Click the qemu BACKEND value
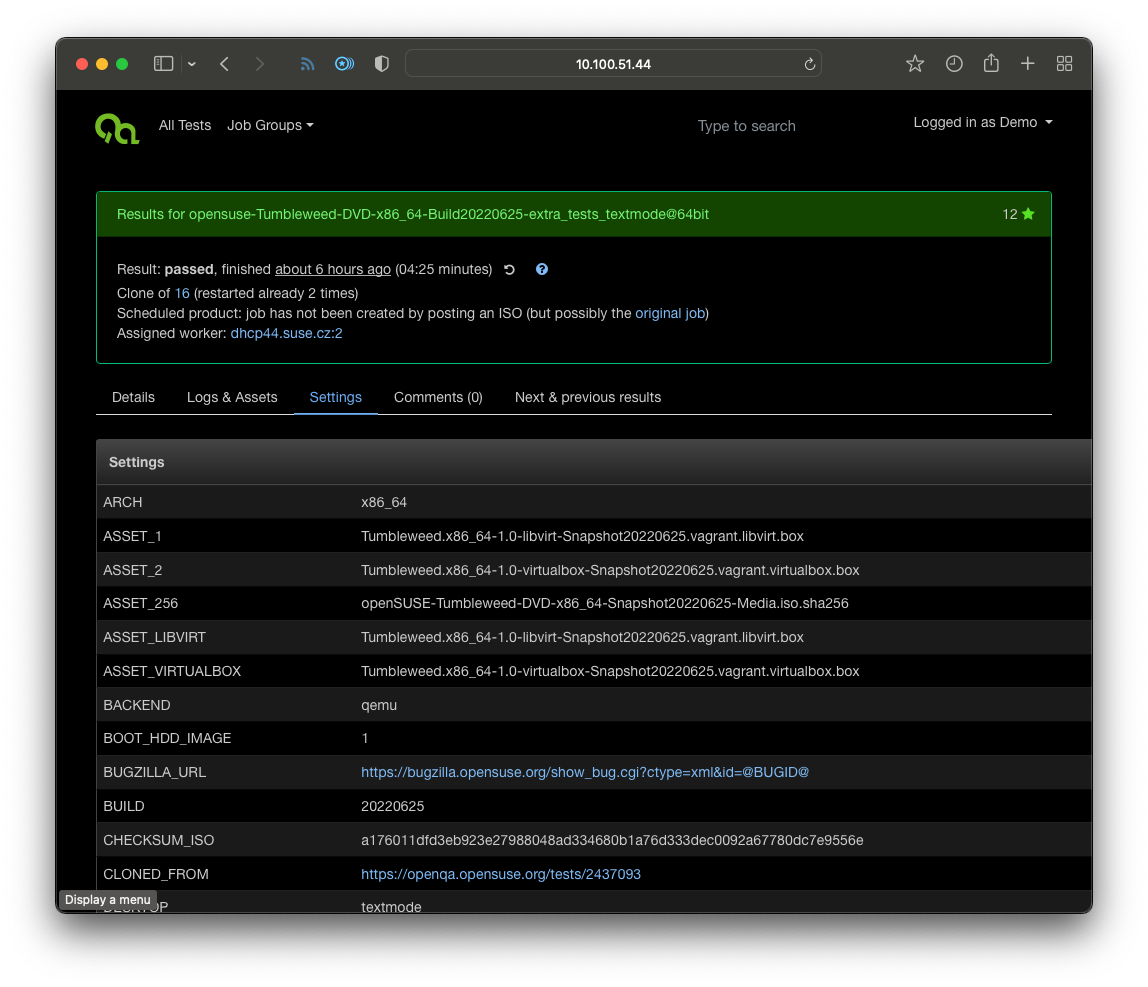The width and height of the screenshot is (1148, 987). click(x=379, y=705)
